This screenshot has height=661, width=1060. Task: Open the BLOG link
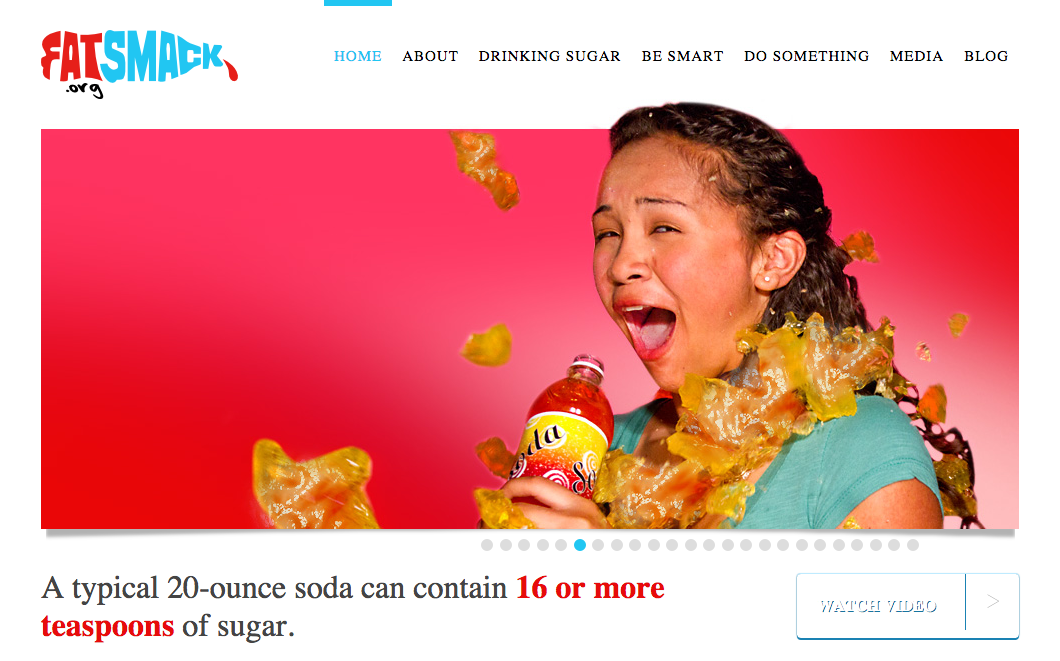click(986, 56)
